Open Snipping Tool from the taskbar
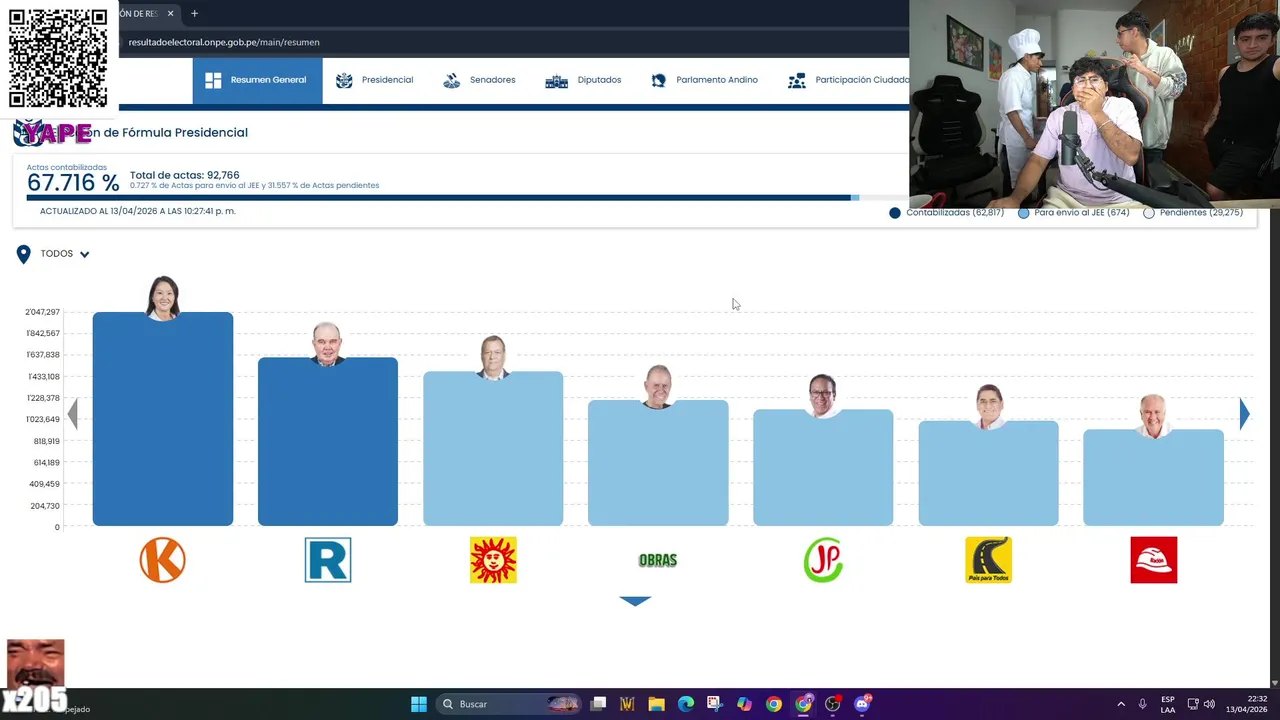Image resolution: width=1280 pixels, height=720 pixels. click(714, 704)
